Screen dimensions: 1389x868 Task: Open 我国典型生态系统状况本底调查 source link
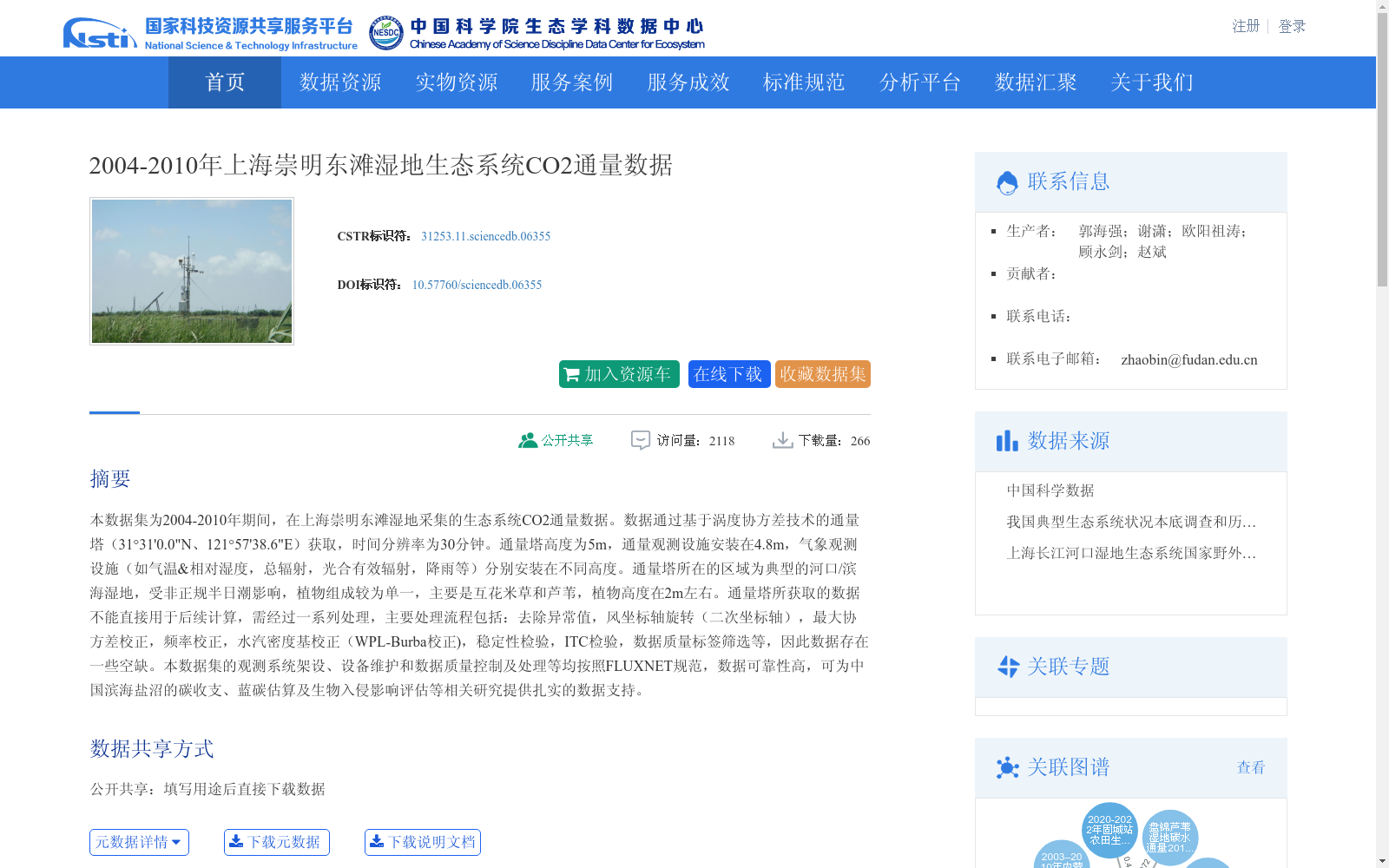pos(1131,522)
